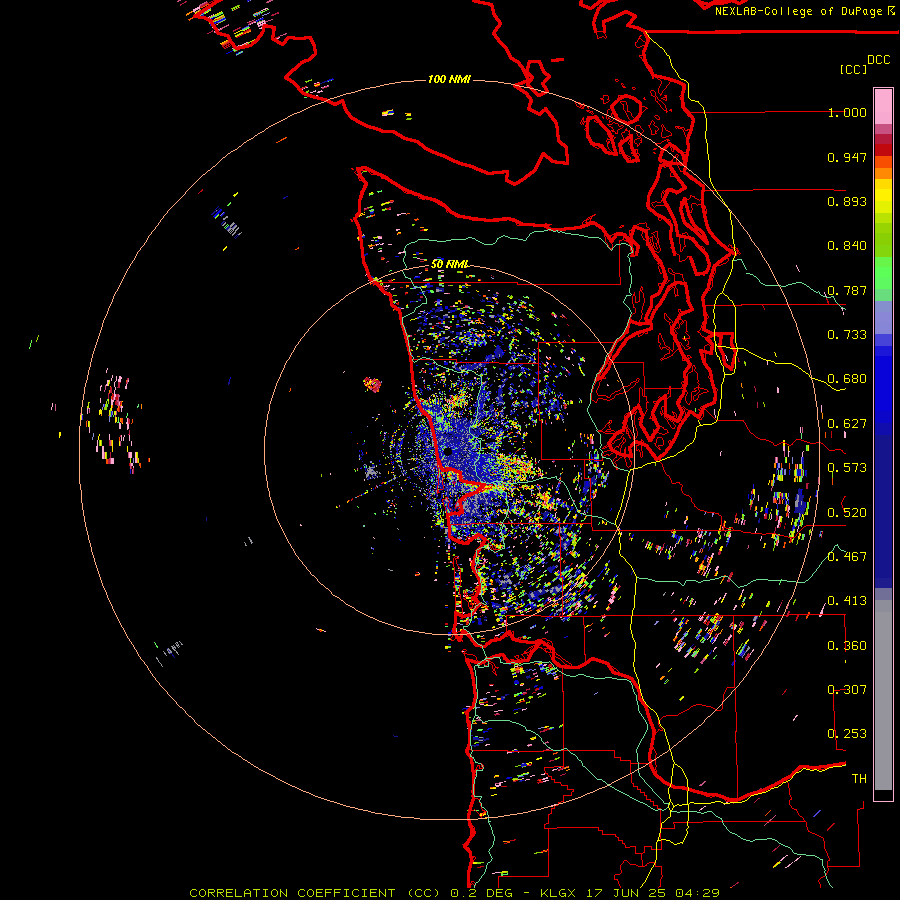Click the NEXLAB-College of DuPage credit text
The image size is (900, 900).
pos(798,11)
